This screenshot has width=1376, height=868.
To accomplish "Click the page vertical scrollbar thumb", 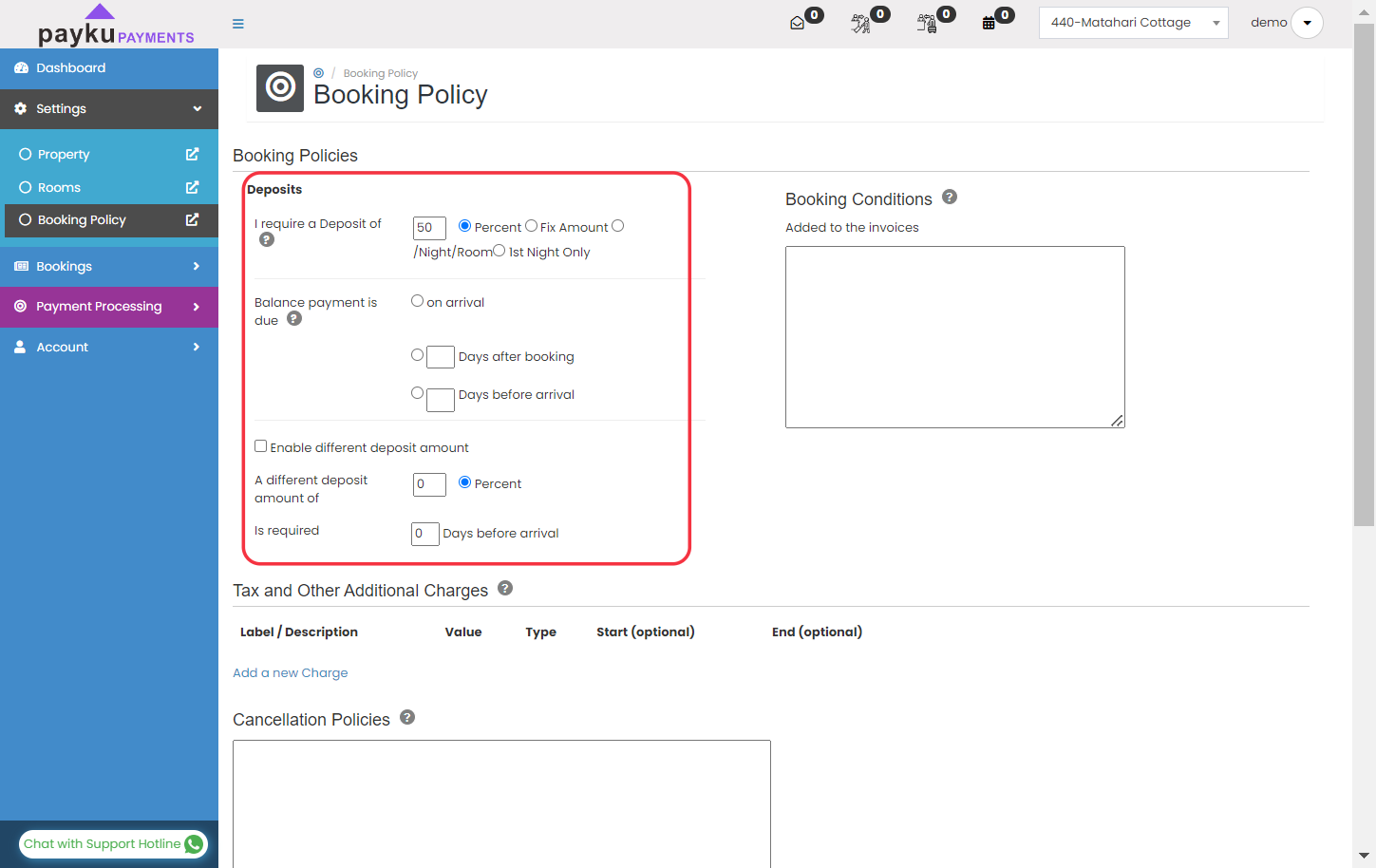I will click(1364, 274).
